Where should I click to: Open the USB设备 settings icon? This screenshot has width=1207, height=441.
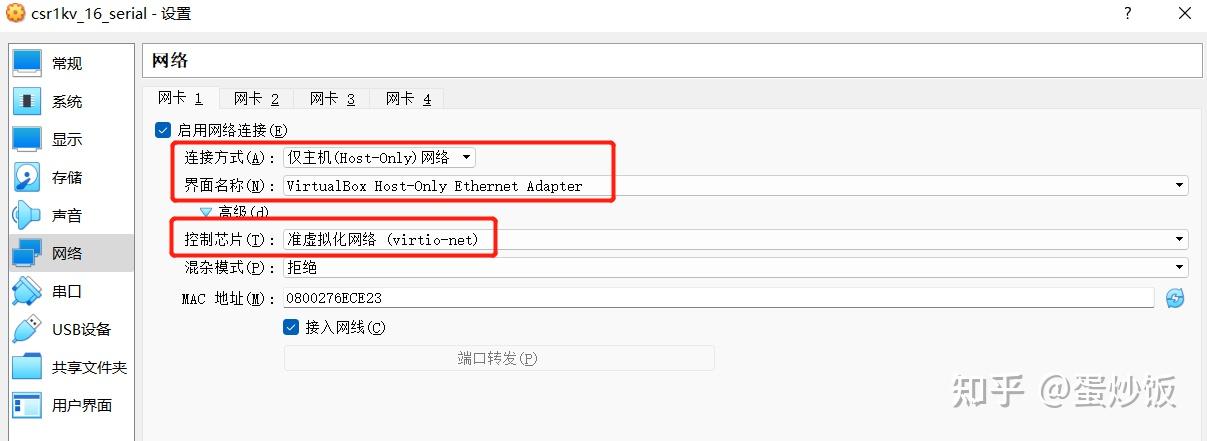pyautogui.click(x=27, y=329)
